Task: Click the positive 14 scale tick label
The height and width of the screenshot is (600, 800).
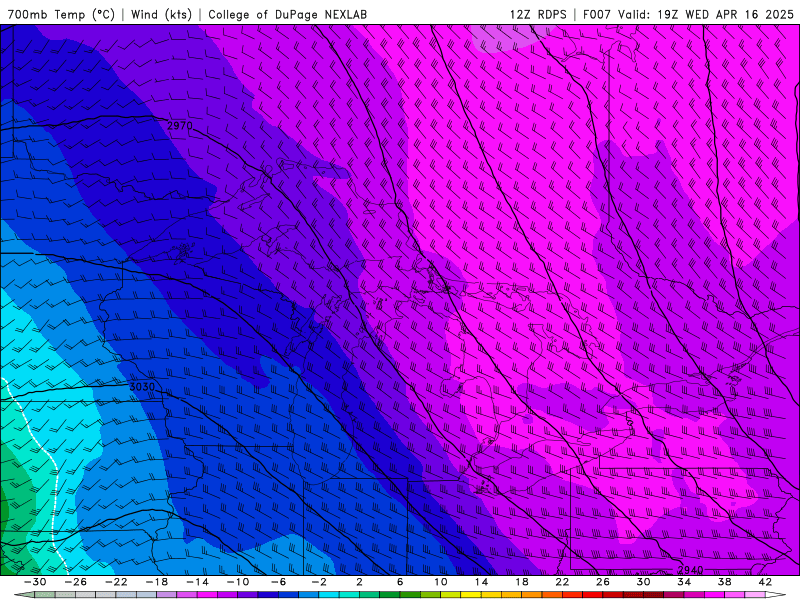Action: tap(481, 582)
